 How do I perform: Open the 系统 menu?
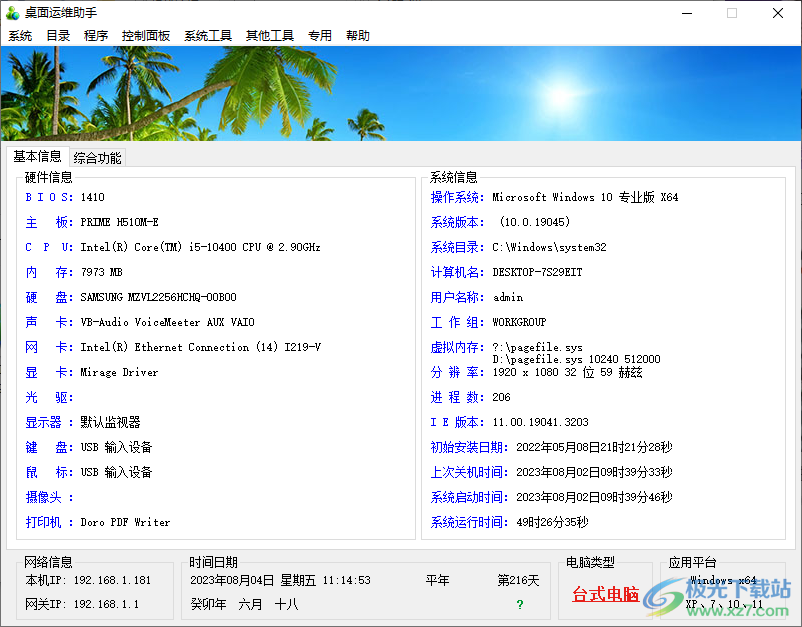click(20, 35)
